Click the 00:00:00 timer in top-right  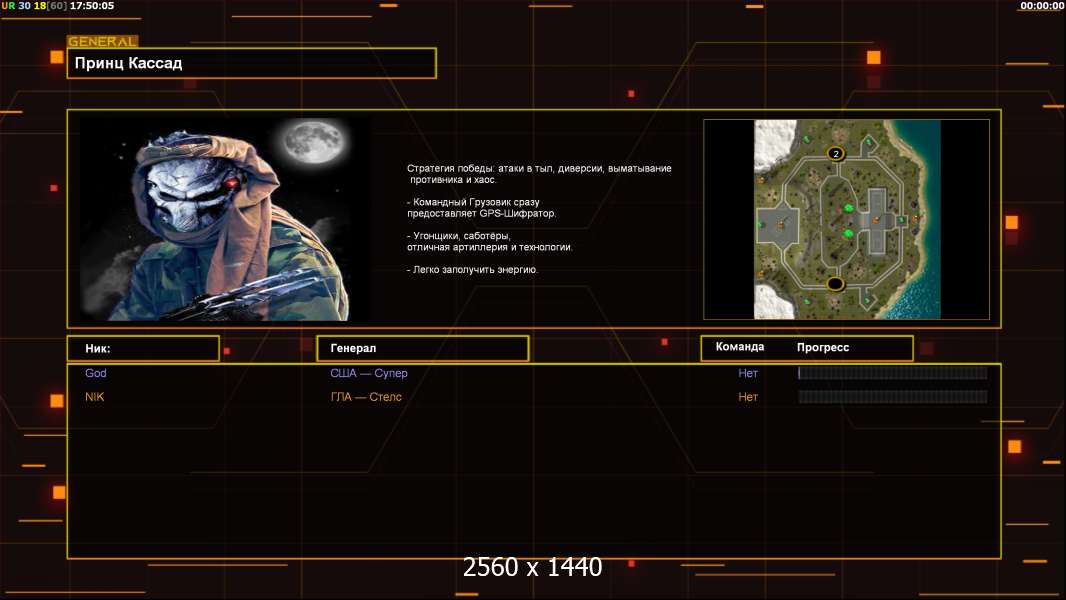(x=1041, y=6)
